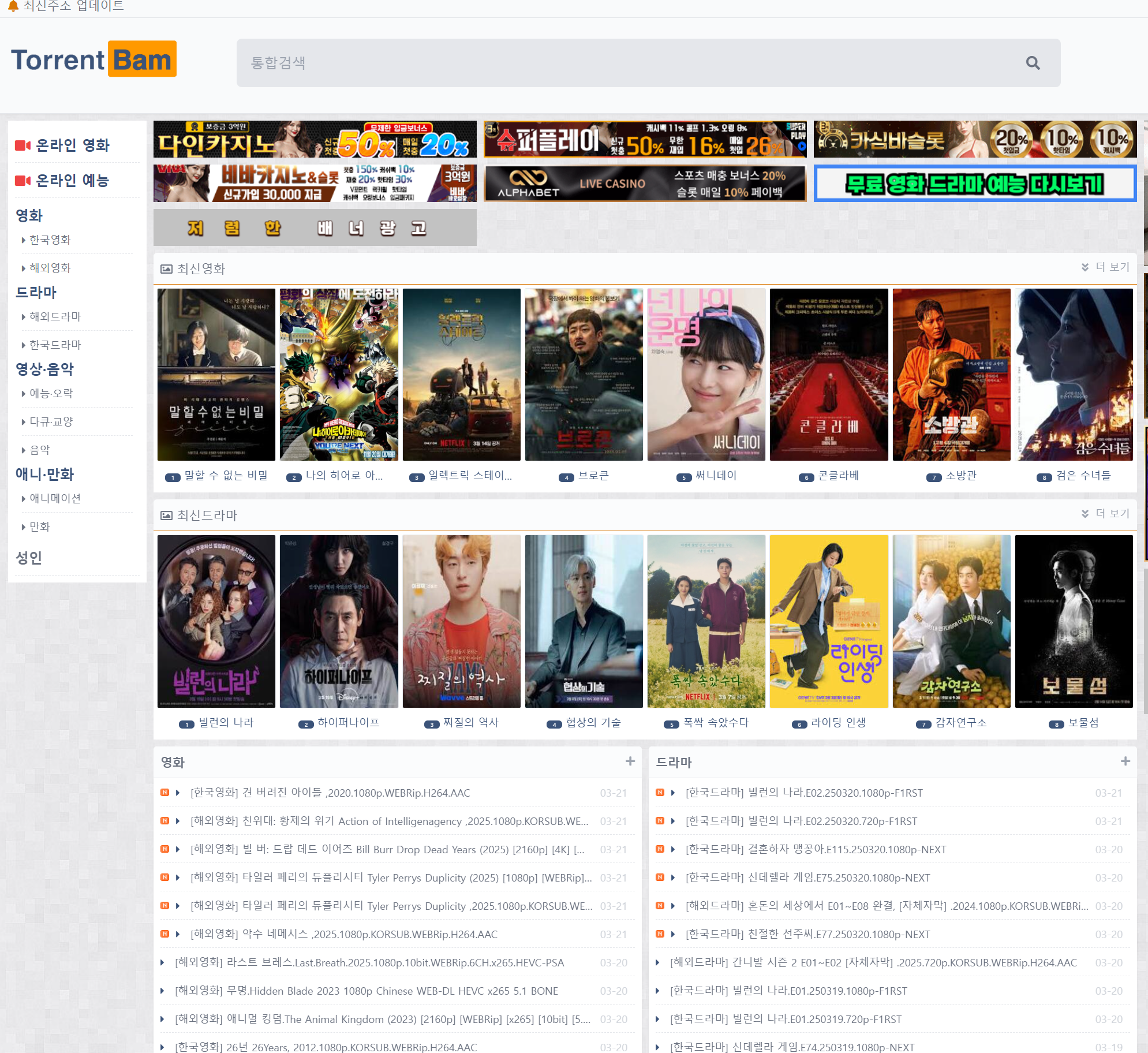Click the TorrentBam logo

coord(94,59)
